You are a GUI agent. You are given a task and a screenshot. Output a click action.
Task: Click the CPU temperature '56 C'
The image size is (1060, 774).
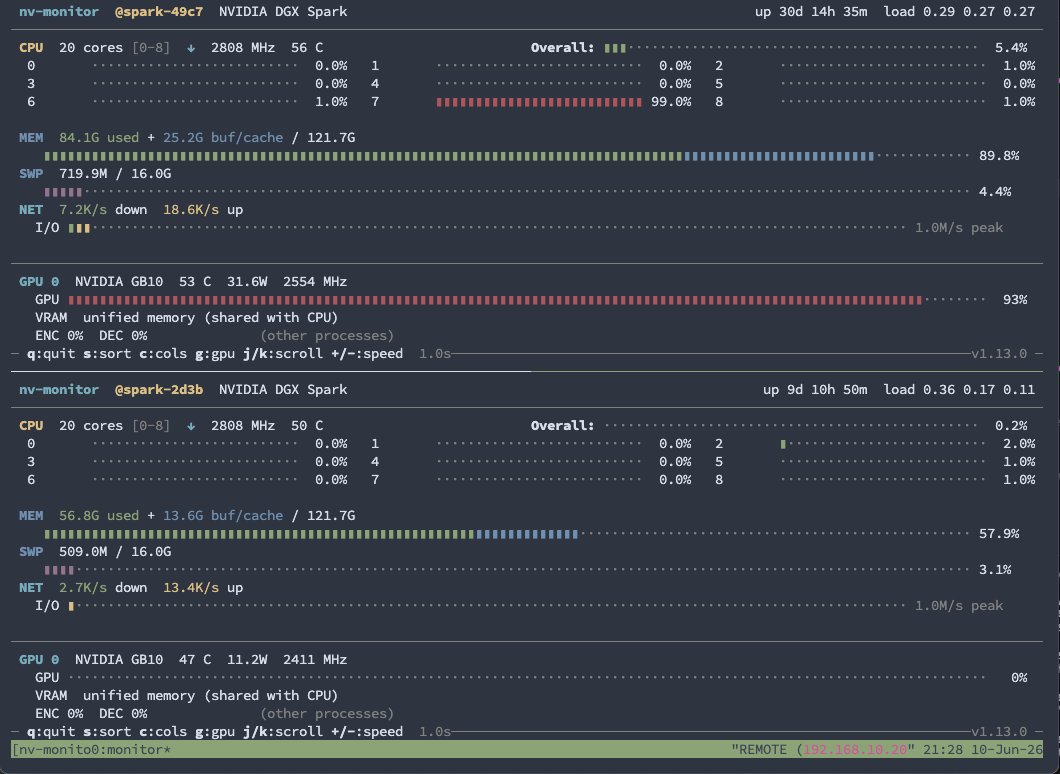tap(307, 48)
